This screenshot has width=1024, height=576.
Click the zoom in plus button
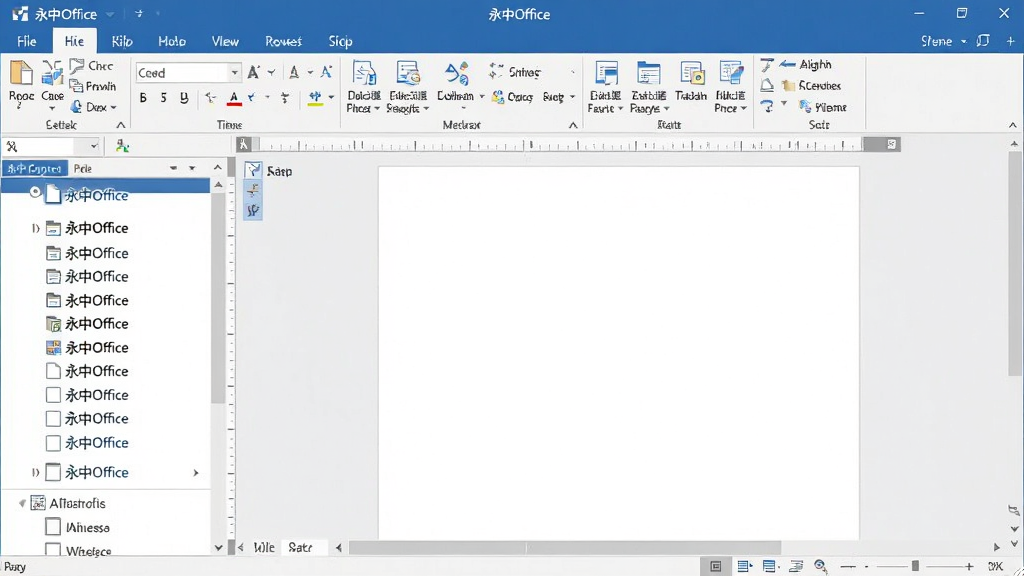click(x=969, y=566)
